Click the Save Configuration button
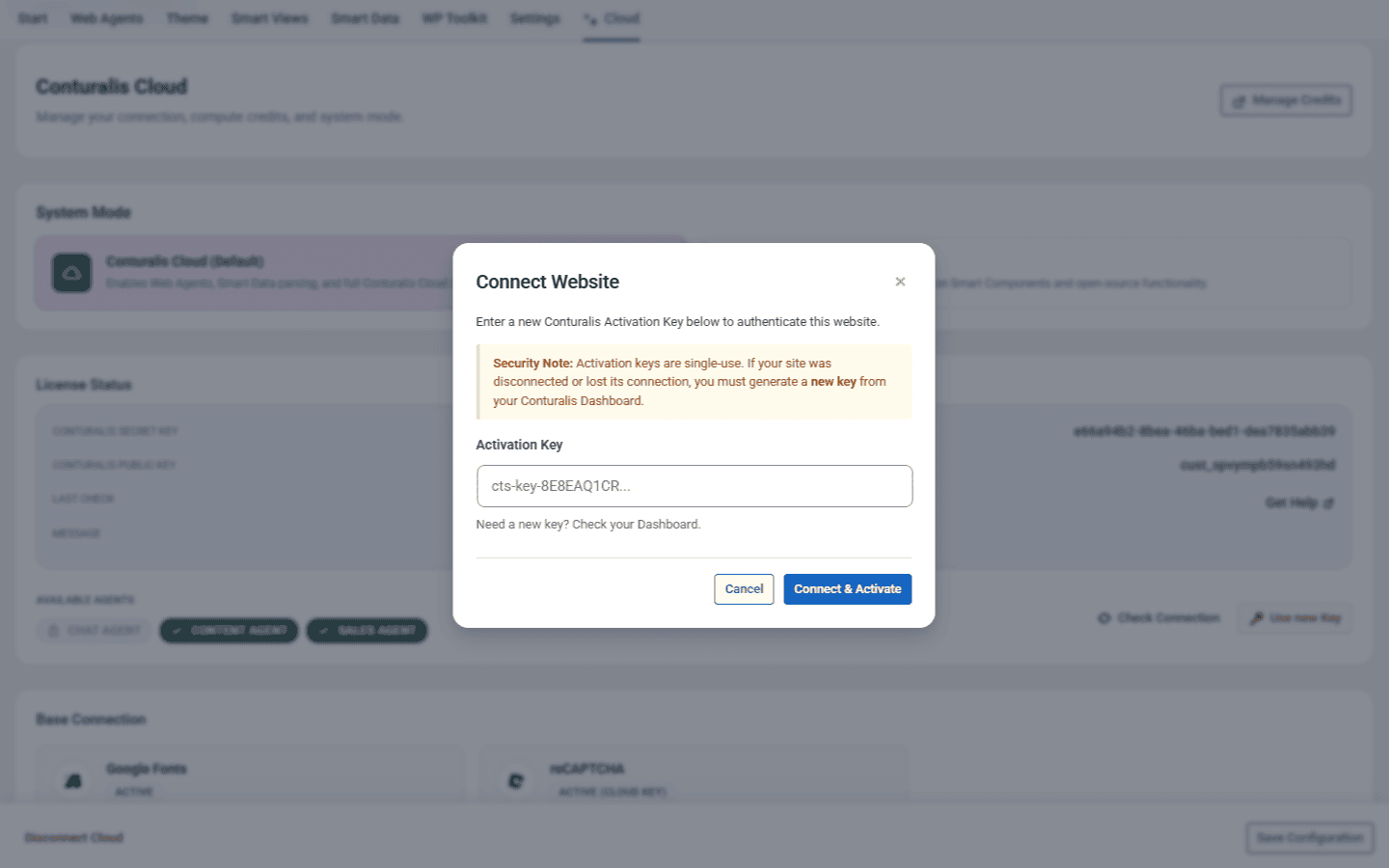Viewport: 1389px width, 868px height. pos(1310,838)
